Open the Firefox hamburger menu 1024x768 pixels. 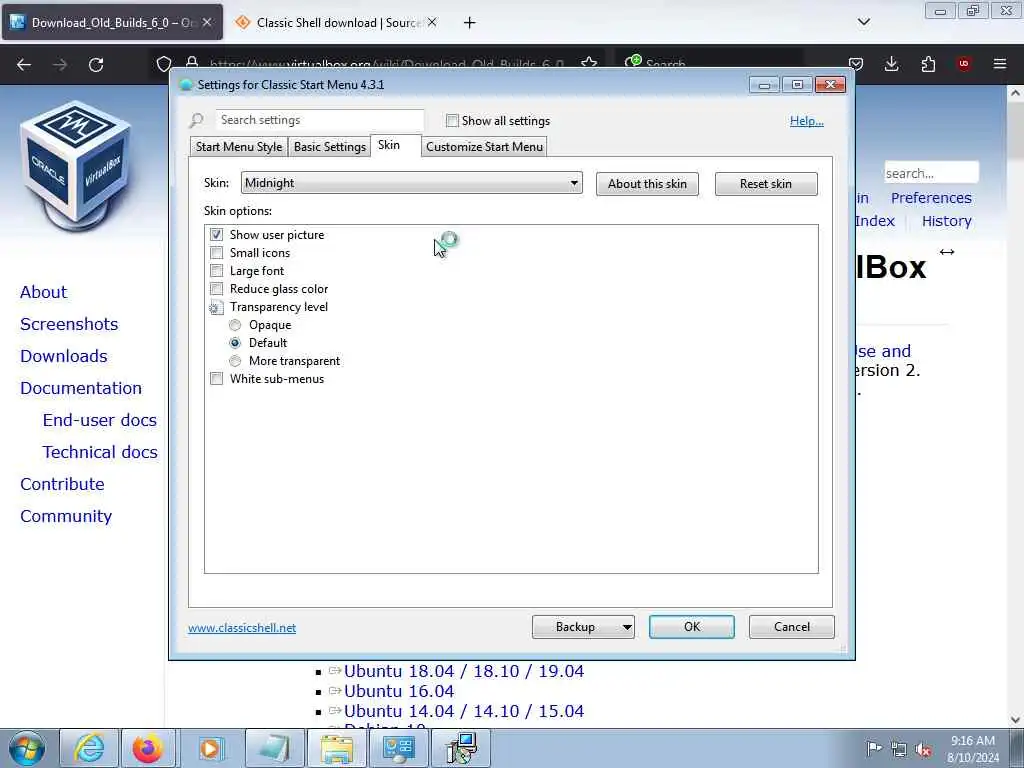(1000, 64)
